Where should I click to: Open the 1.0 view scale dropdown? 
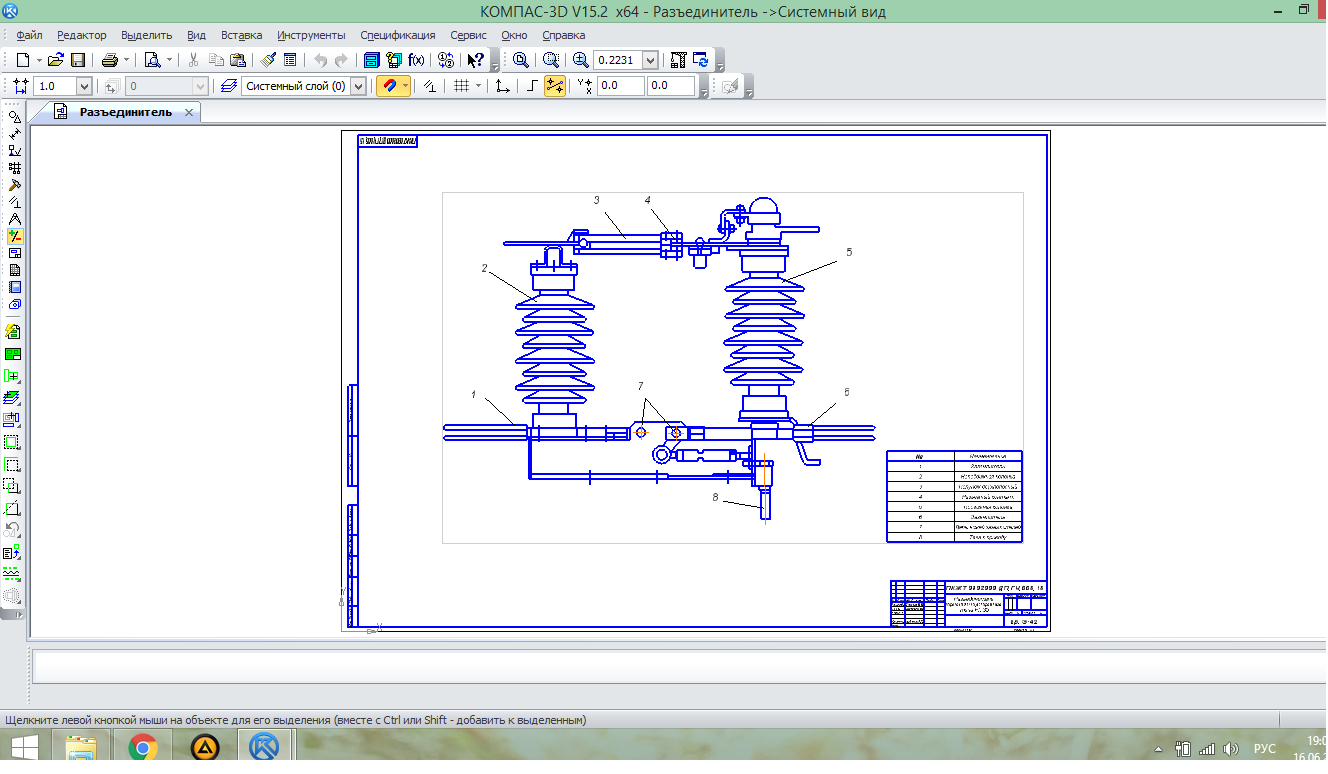point(83,86)
